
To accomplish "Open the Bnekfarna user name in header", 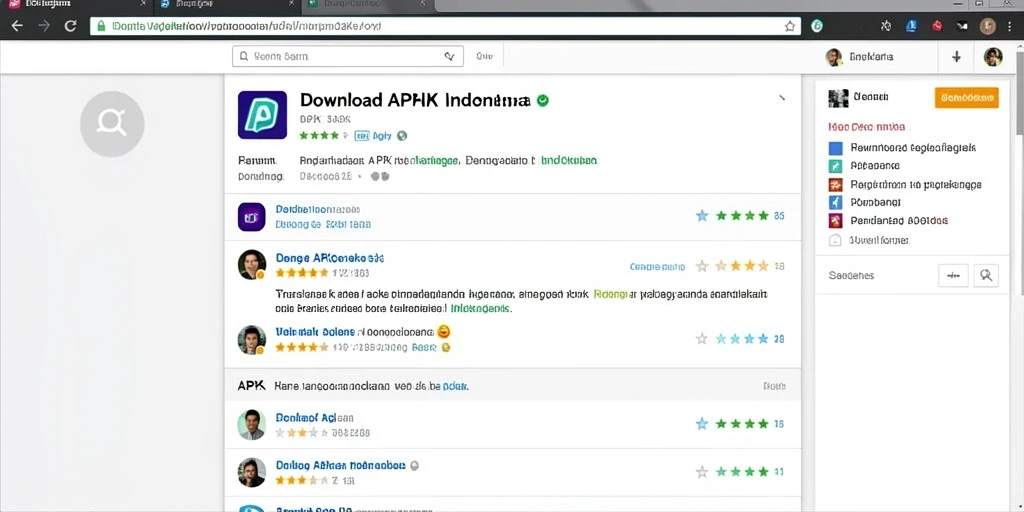I will pos(871,57).
